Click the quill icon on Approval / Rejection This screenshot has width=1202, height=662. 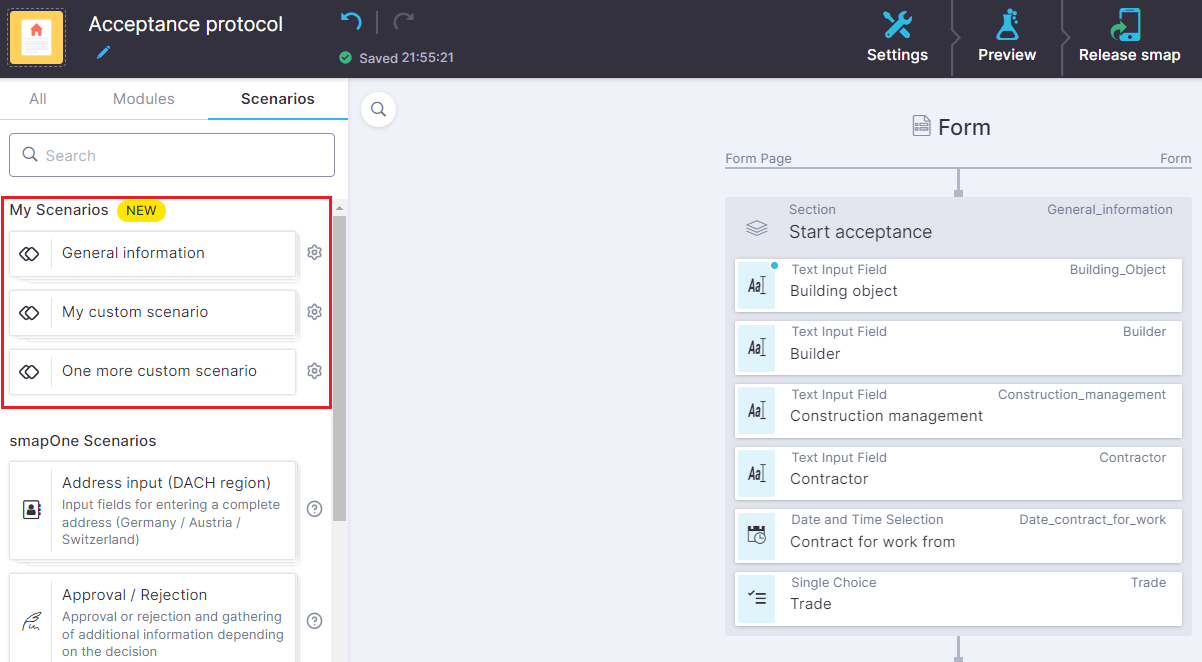point(30,620)
